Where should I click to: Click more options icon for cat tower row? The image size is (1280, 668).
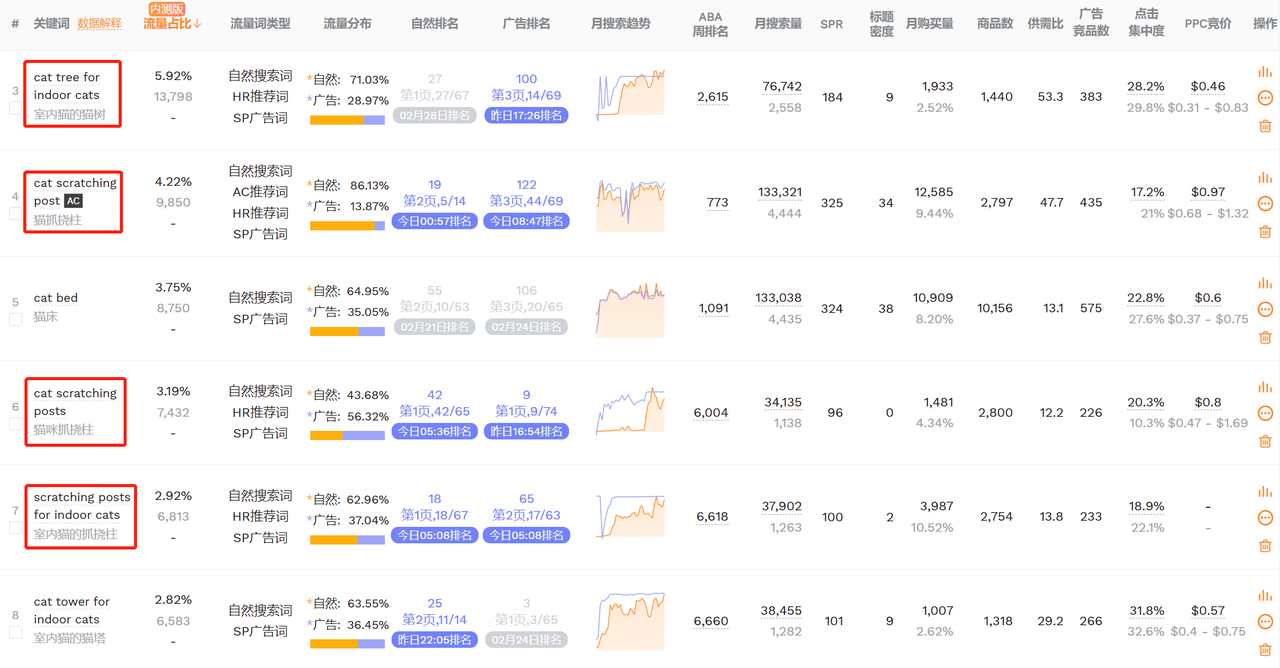[1265, 621]
